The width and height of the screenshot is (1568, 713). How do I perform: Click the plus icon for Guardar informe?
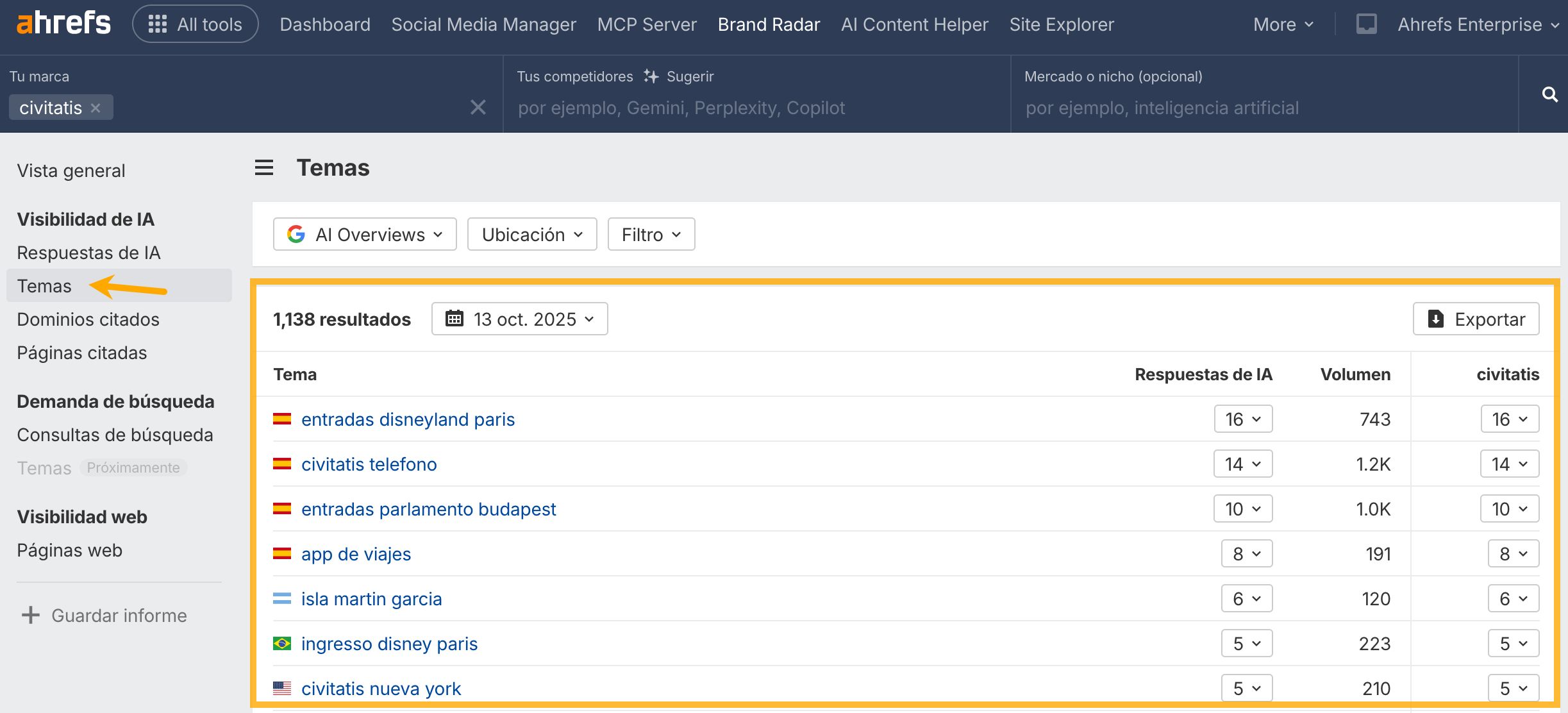(x=30, y=616)
